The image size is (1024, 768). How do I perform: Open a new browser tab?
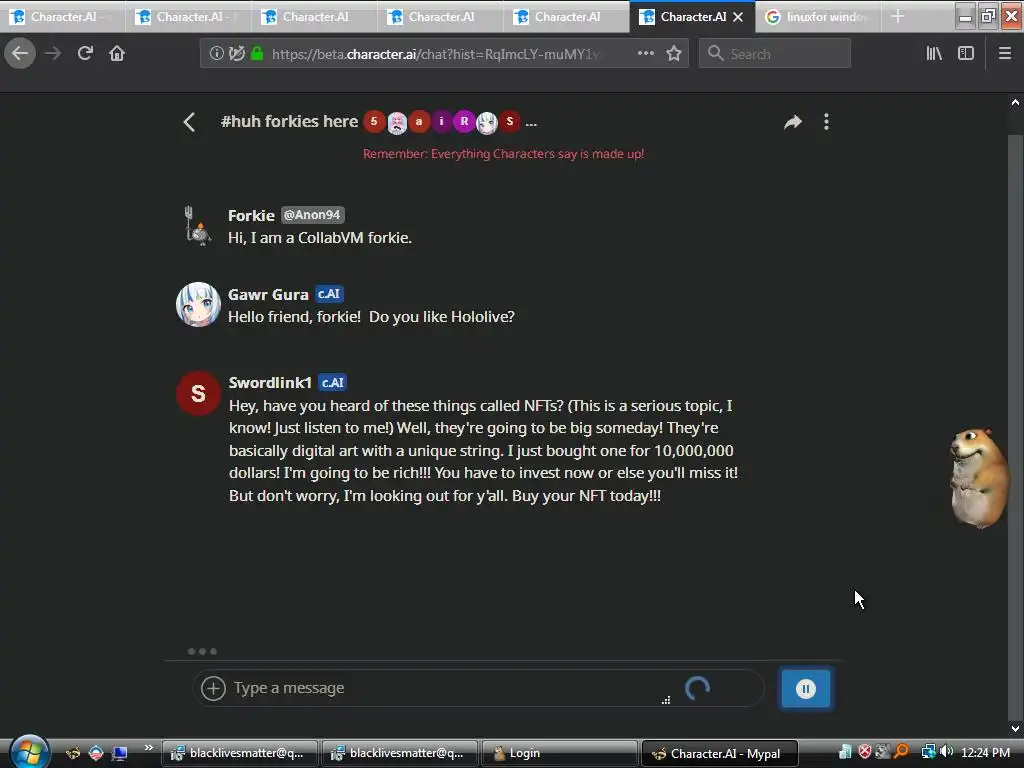(x=898, y=17)
